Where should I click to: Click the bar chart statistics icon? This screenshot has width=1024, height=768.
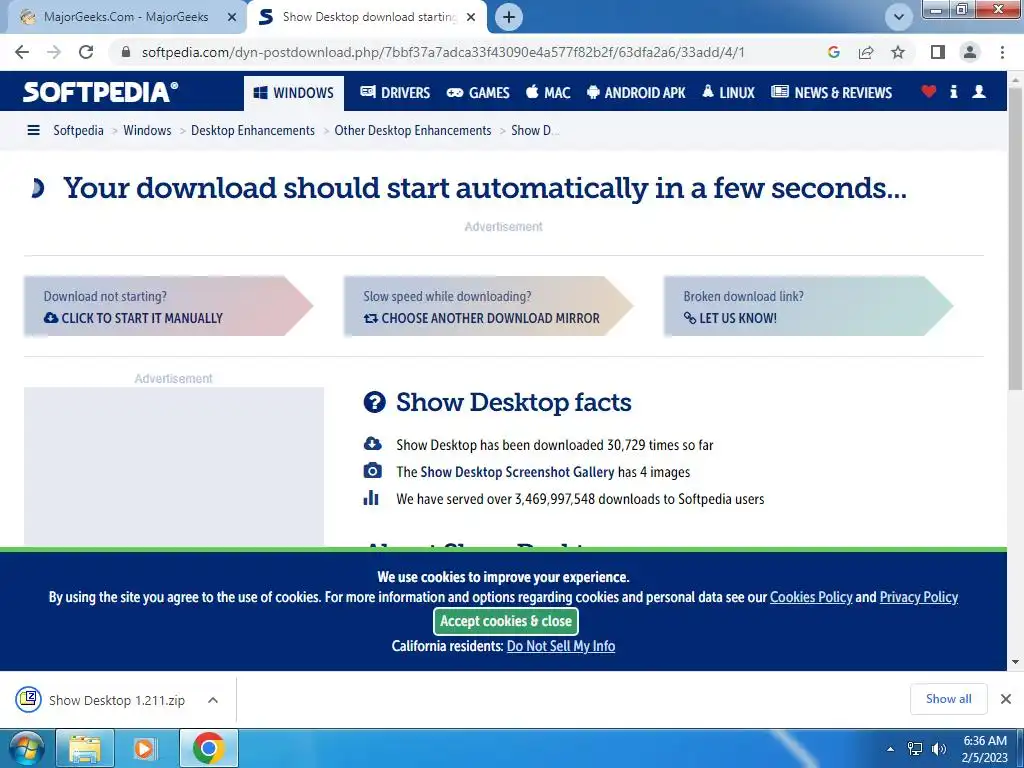[x=371, y=498]
